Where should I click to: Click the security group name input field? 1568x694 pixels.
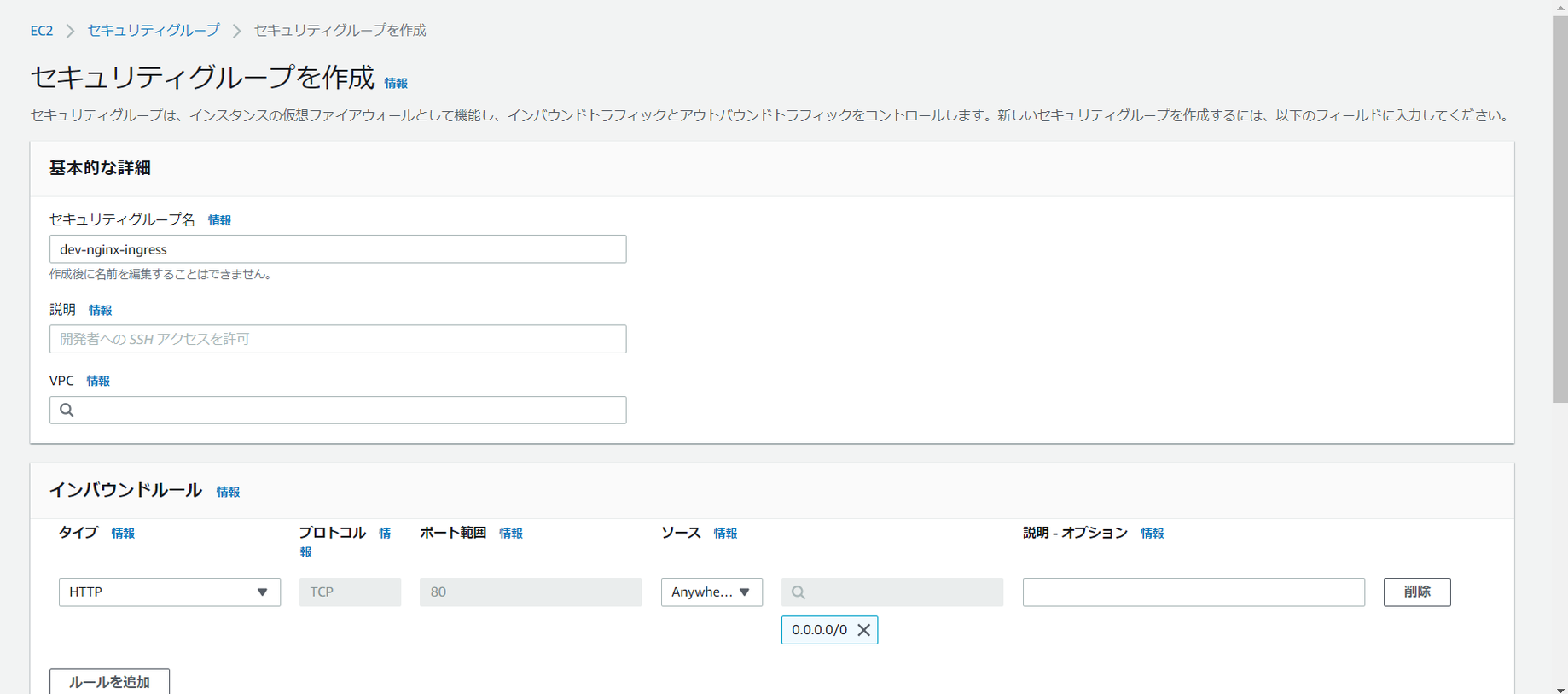[x=338, y=249]
